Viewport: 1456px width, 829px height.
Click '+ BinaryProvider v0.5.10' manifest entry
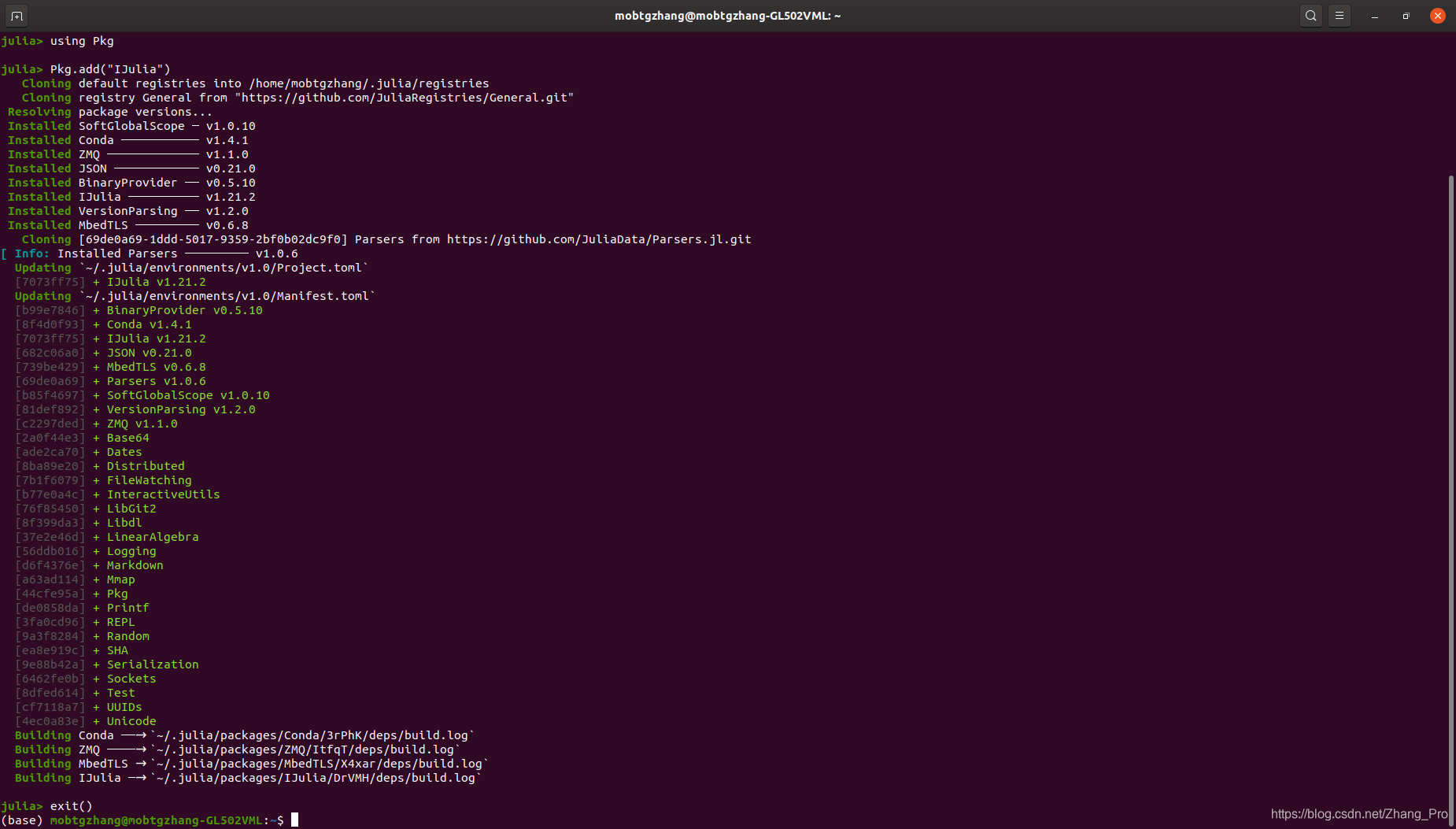(178, 310)
